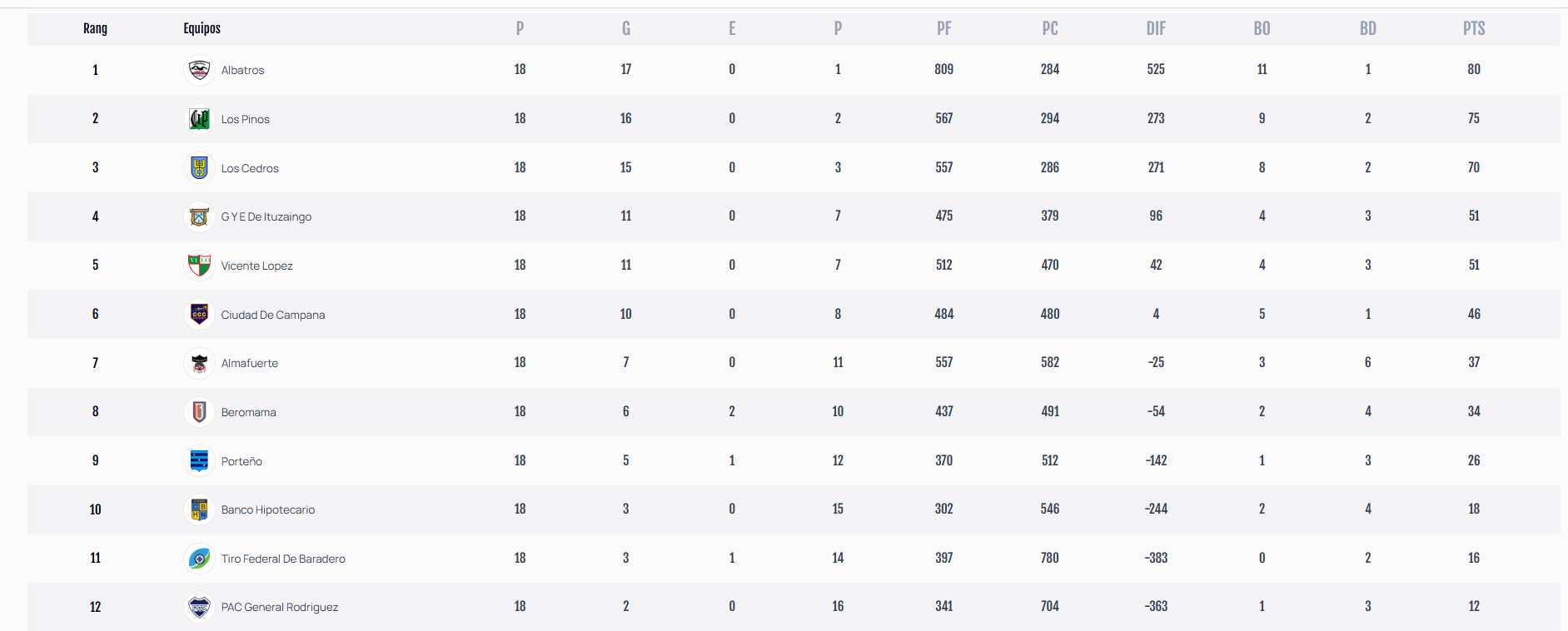The height and width of the screenshot is (631, 1568).
Task: Sort by the PF points-for header
Action: pos(943,28)
